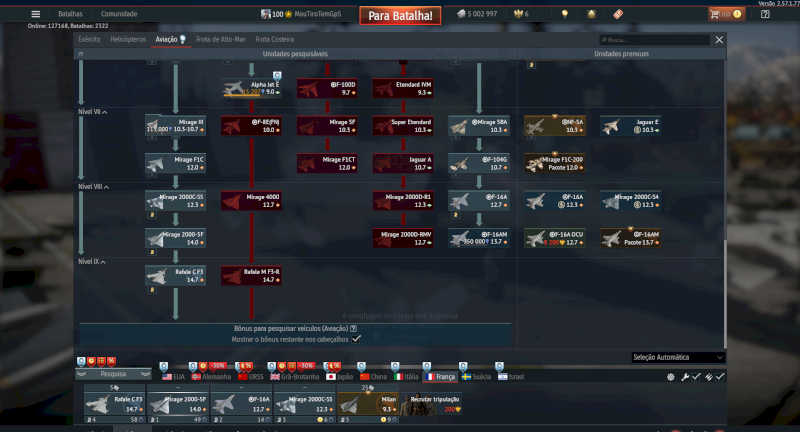
Task: Toggle Mostrar o bônus restante checkbox
Action: pos(356,339)
